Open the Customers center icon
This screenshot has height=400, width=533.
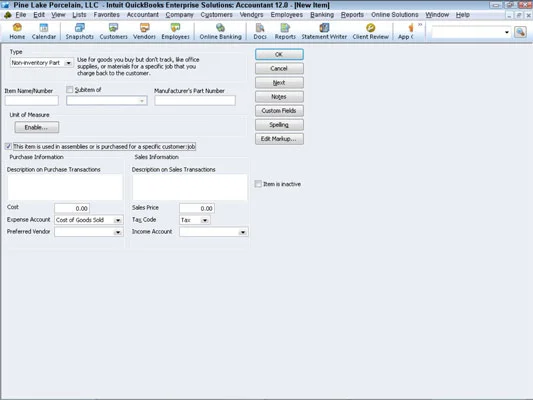(x=114, y=31)
